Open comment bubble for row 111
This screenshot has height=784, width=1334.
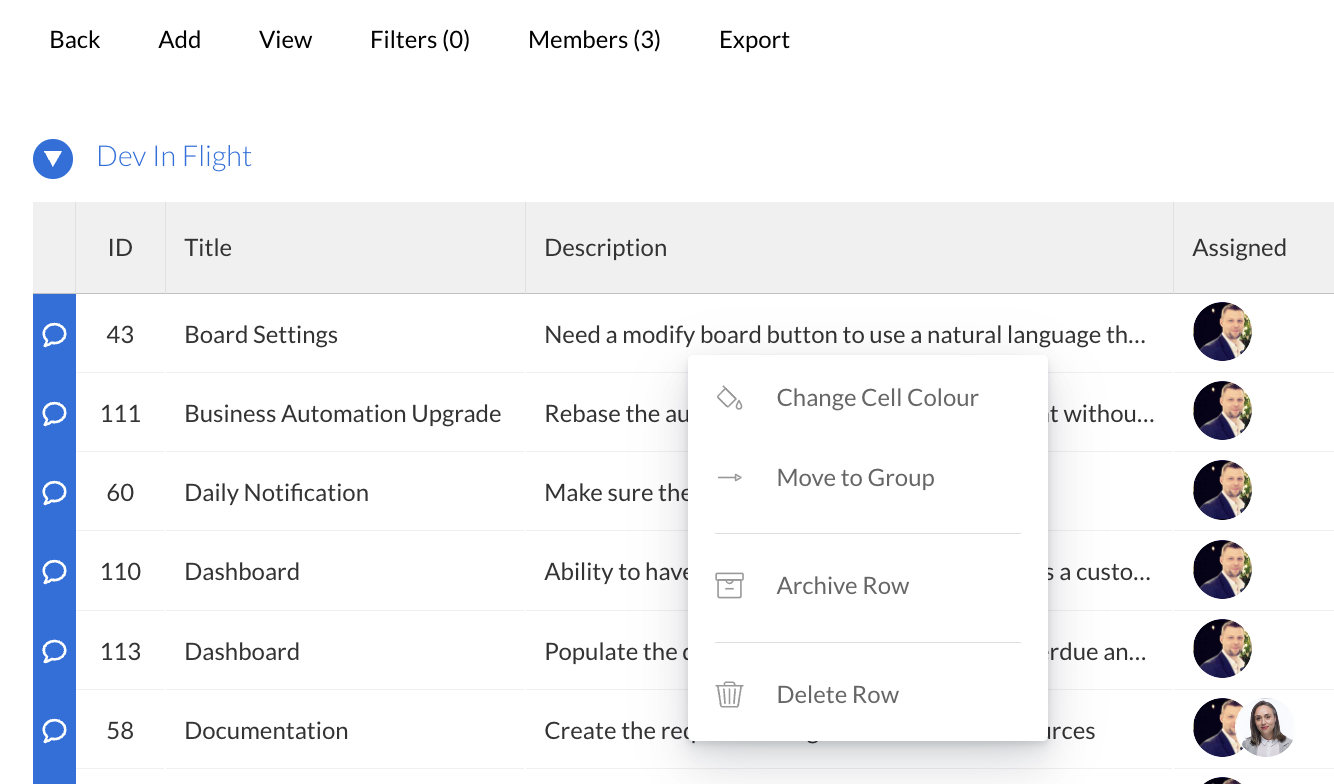pos(54,413)
